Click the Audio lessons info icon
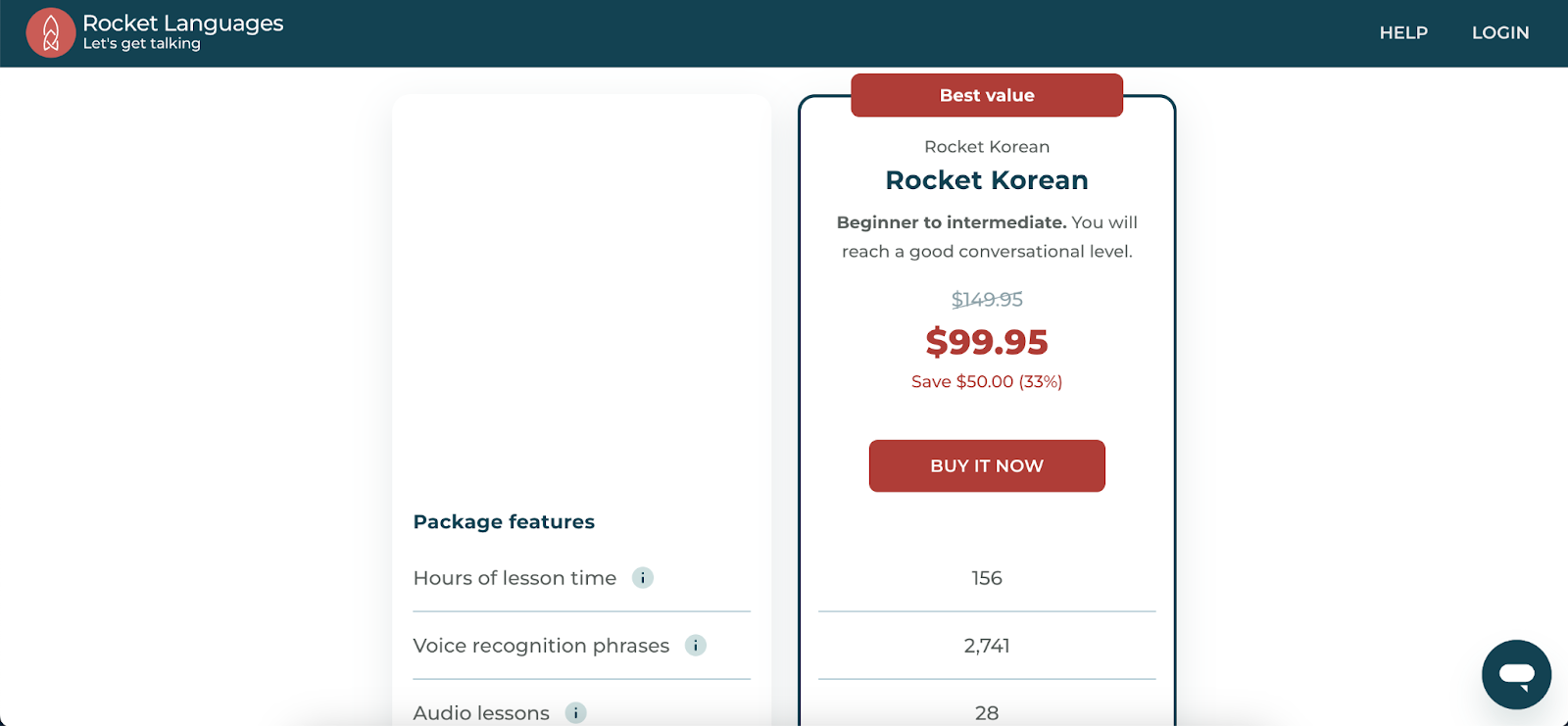Screen dimensions: 1568x726 (576, 713)
